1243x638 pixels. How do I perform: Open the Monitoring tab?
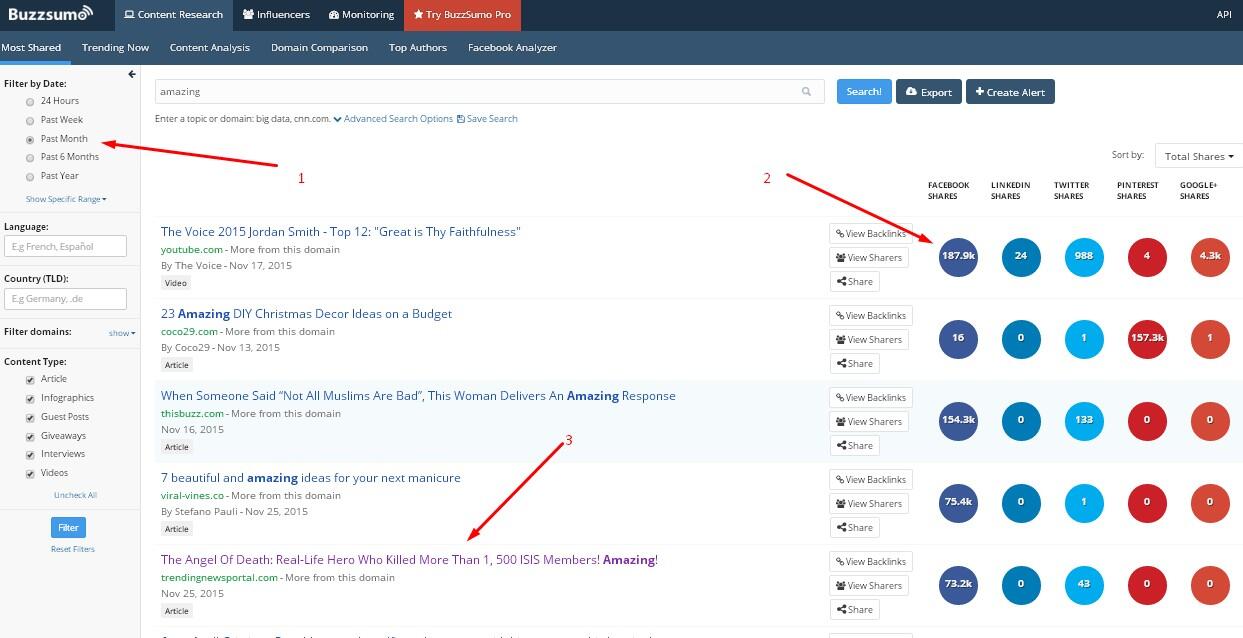(362, 15)
